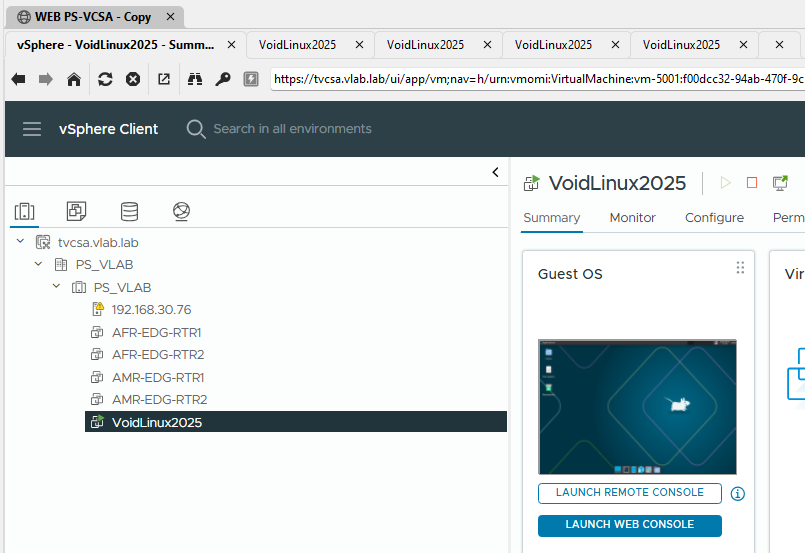Close the vSphere - VoidLinux2025 - Summ... tab
Viewport: 805px width, 553px height.
click(x=232, y=45)
